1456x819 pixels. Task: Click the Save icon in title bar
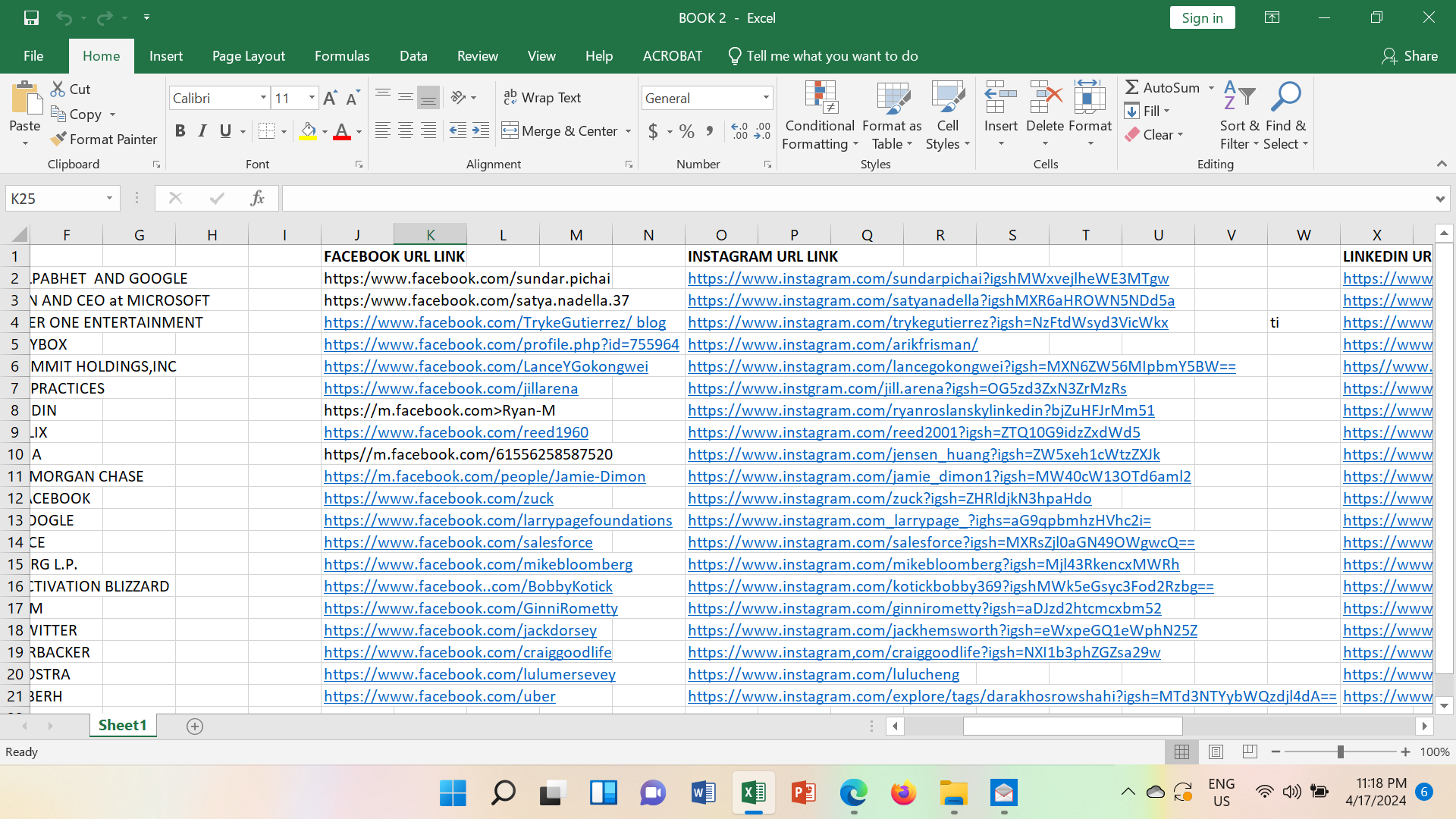pyautogui.click(x=31, y=17)
